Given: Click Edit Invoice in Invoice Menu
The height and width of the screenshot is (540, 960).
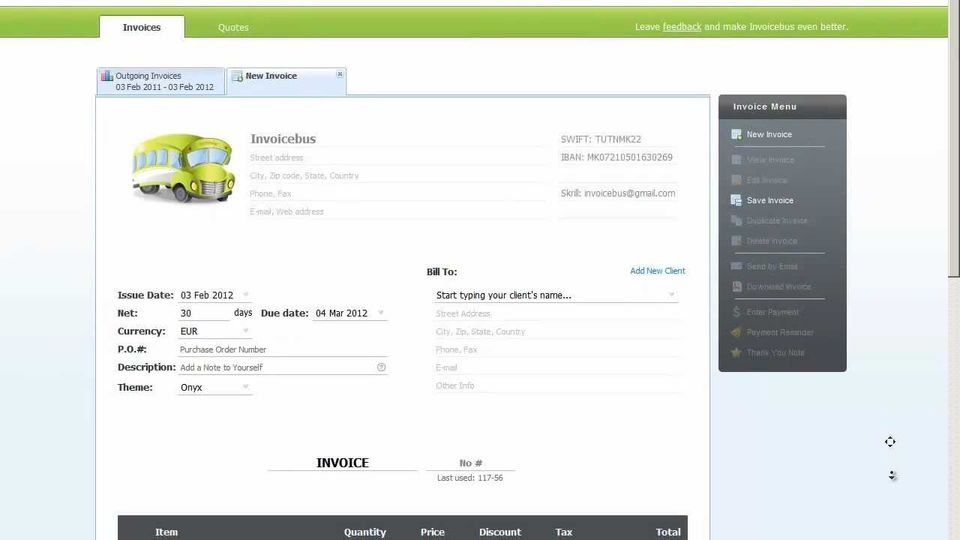Looking at the screenshot, I should coord(767,179).
